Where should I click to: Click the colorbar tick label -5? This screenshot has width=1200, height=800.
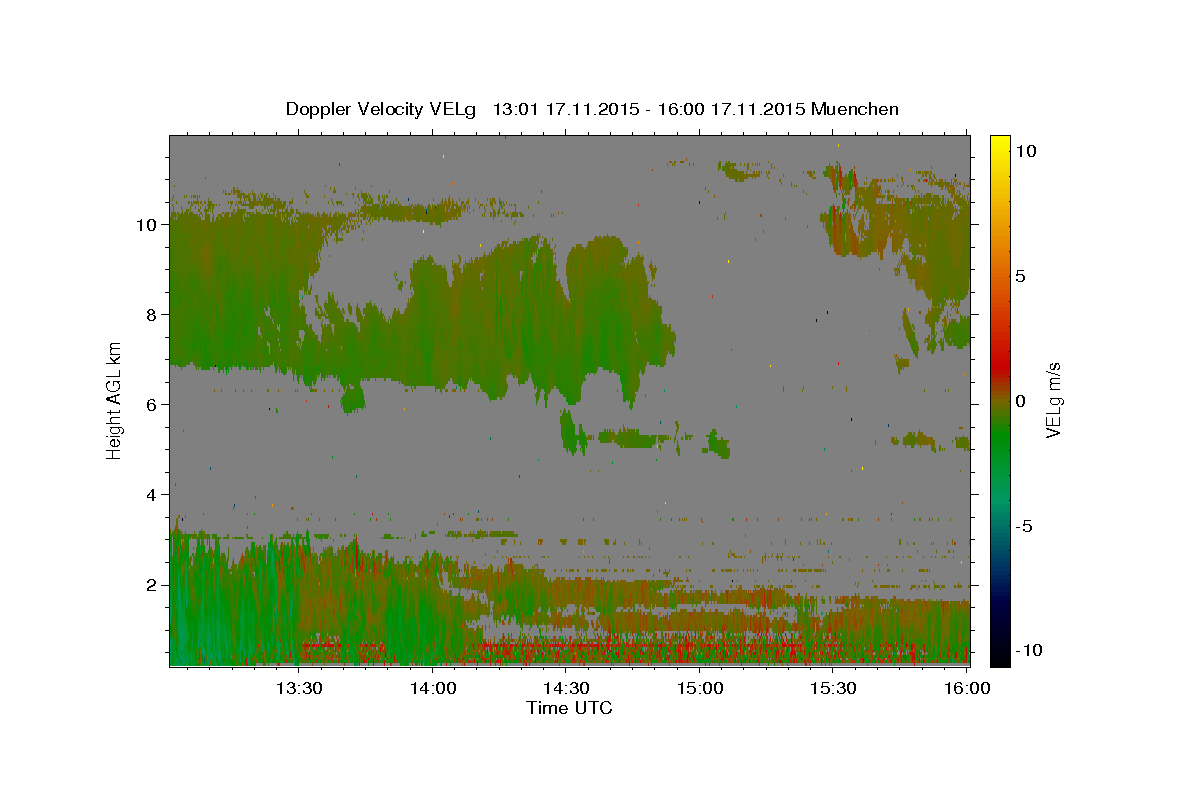(x=1023, y=525)
